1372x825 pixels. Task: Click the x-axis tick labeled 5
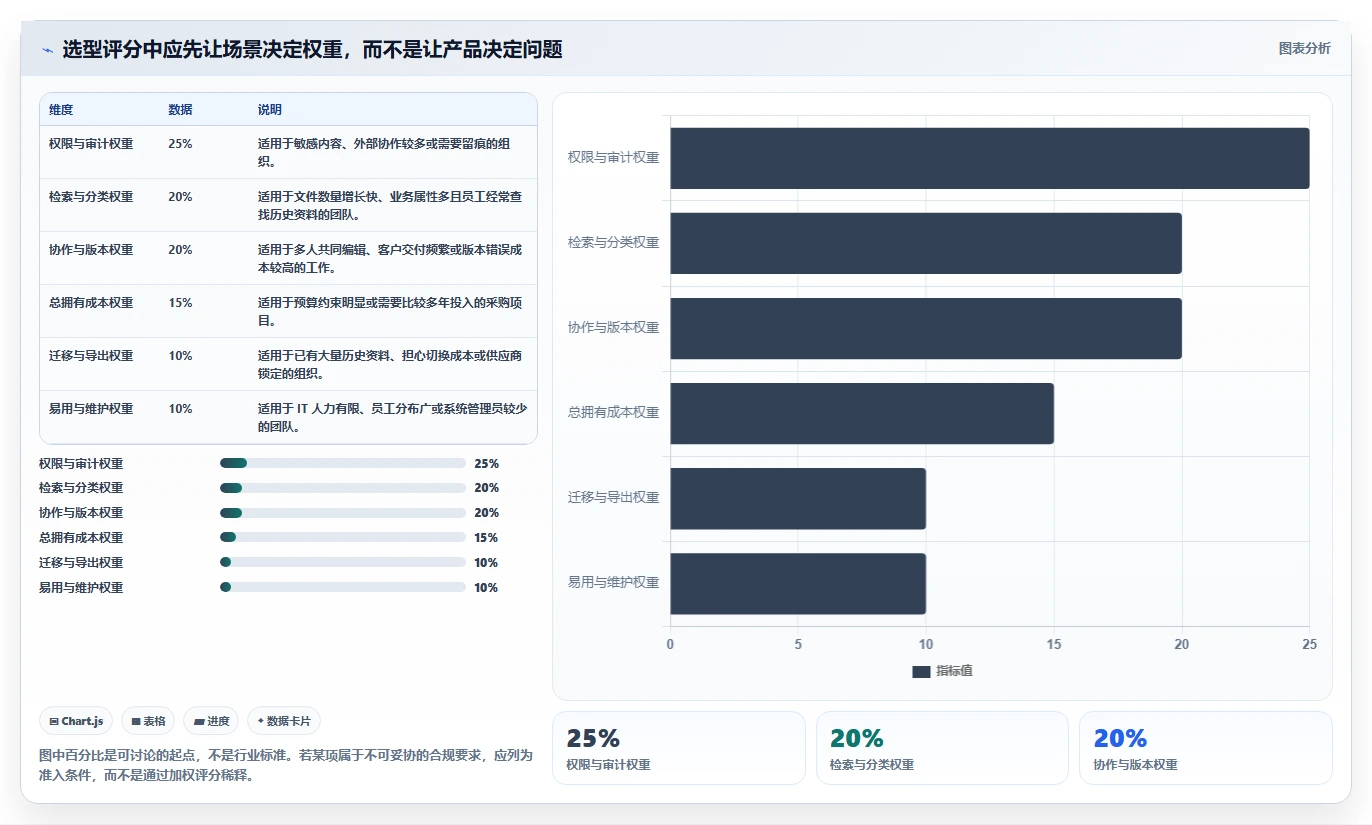(x=798, y=645)
